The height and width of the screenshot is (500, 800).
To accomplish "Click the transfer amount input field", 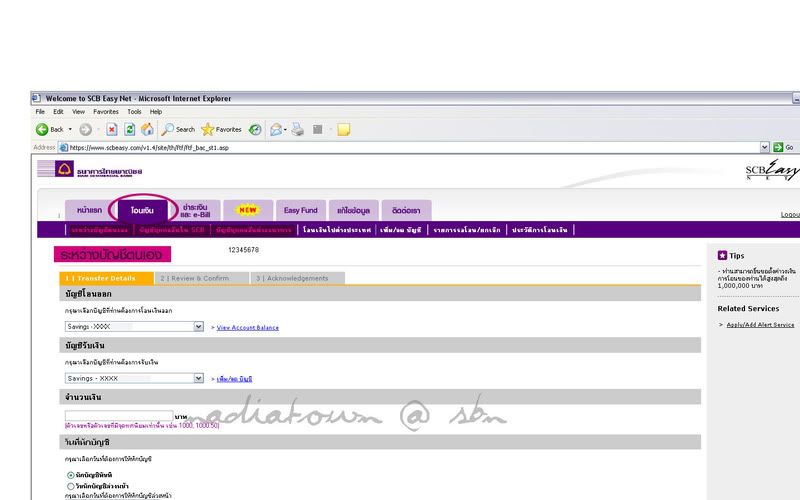I will 119,416.
